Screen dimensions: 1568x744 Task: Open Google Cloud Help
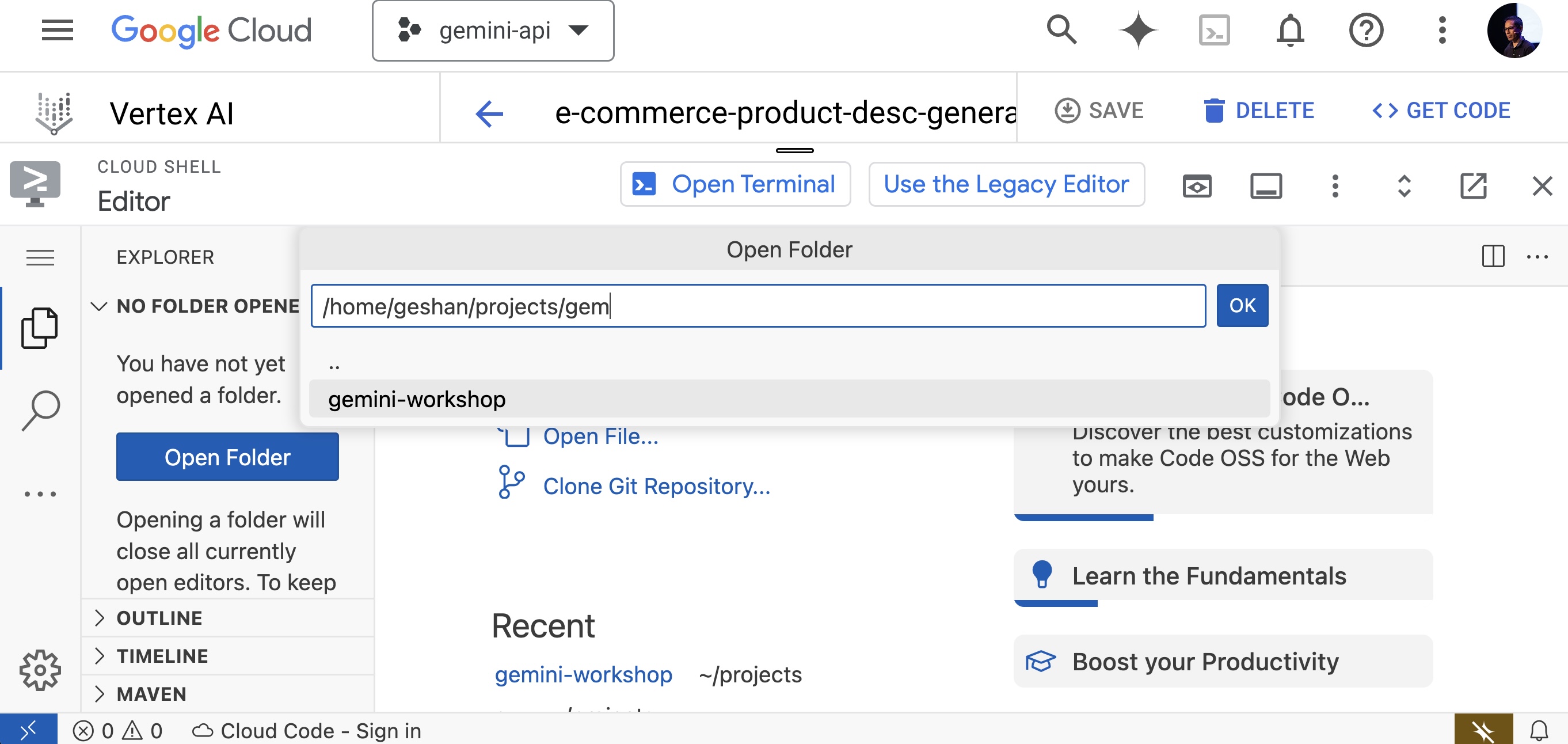1365,31
